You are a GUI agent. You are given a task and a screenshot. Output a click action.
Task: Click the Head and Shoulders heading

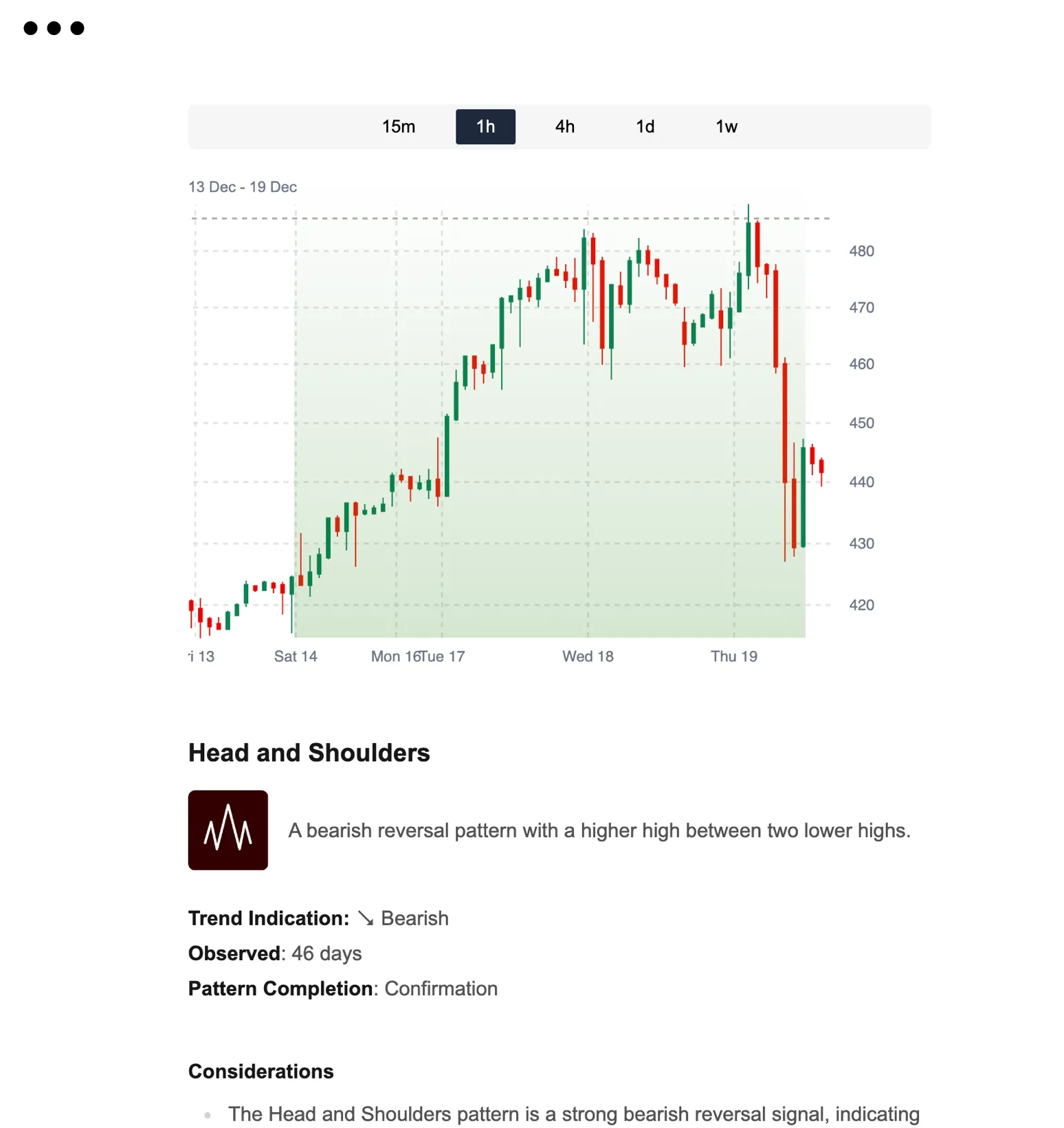point(309,752)
